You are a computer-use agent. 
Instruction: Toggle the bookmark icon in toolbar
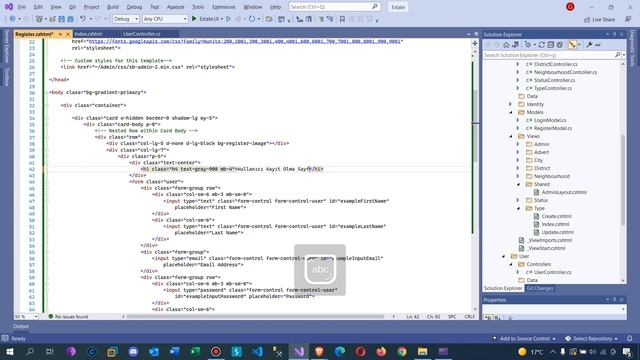pos(342,19)
